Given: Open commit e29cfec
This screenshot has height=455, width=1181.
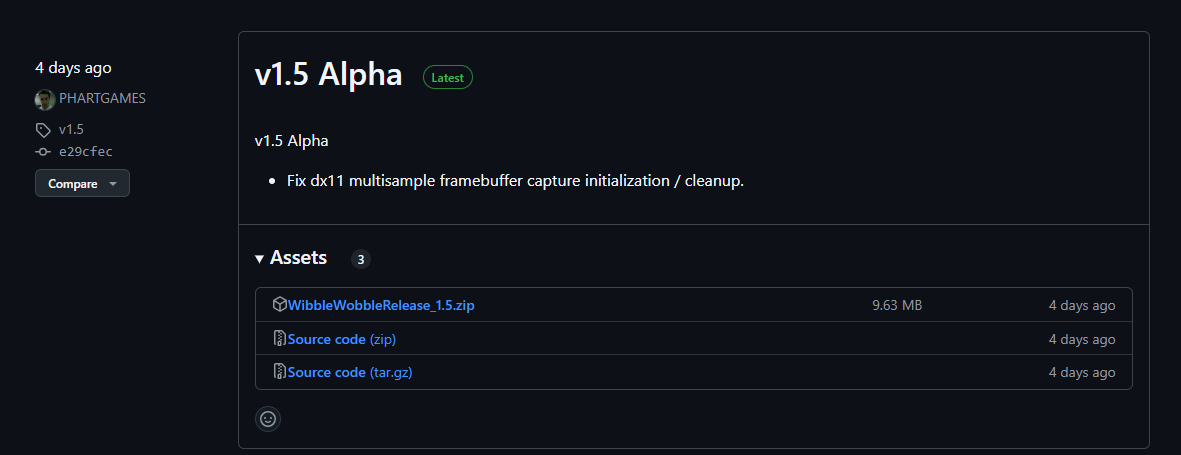Looking at the screenshot, I should click(85, 152).
